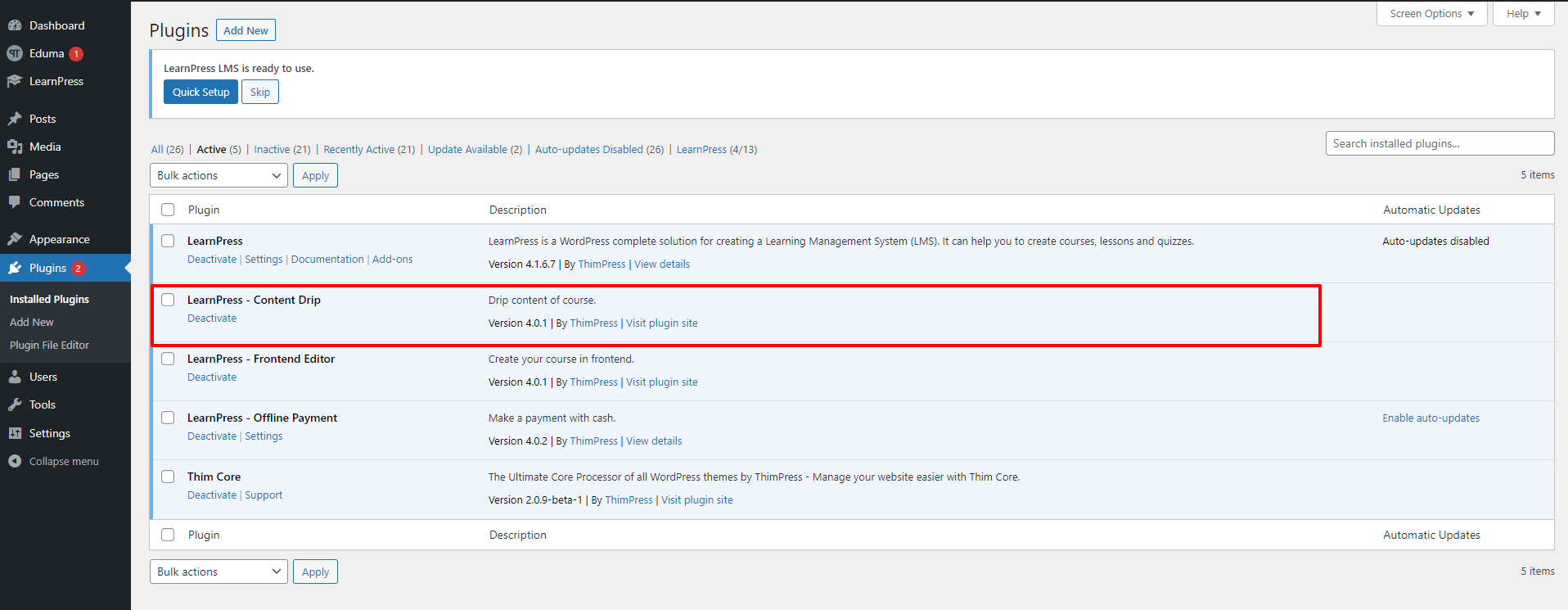Toggle select-all checkbox in table header
This screenshot has width=1568, height=610.
(x=168, y=210)
